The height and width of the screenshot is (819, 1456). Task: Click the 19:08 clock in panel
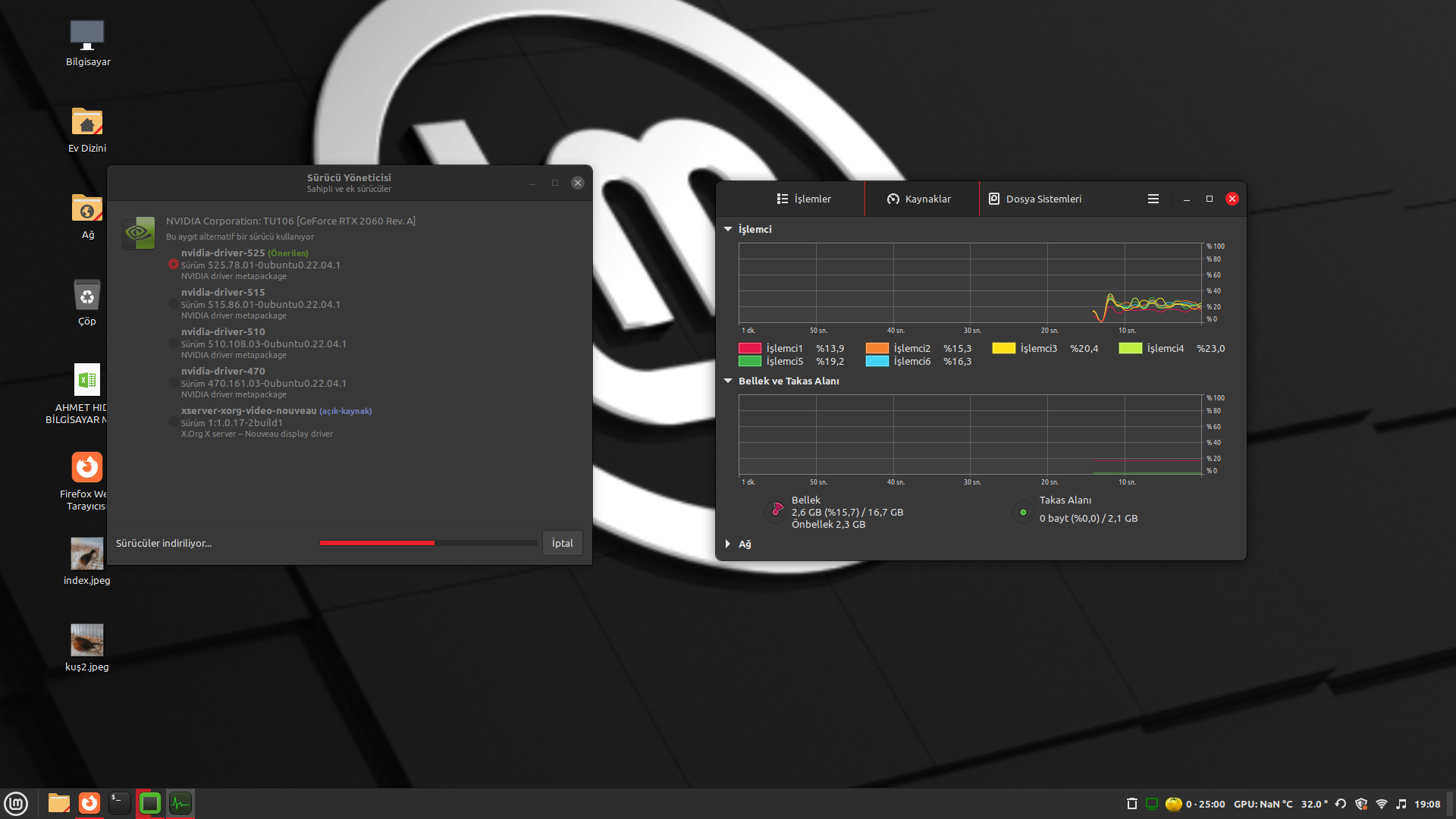[x=1426, y=804]
